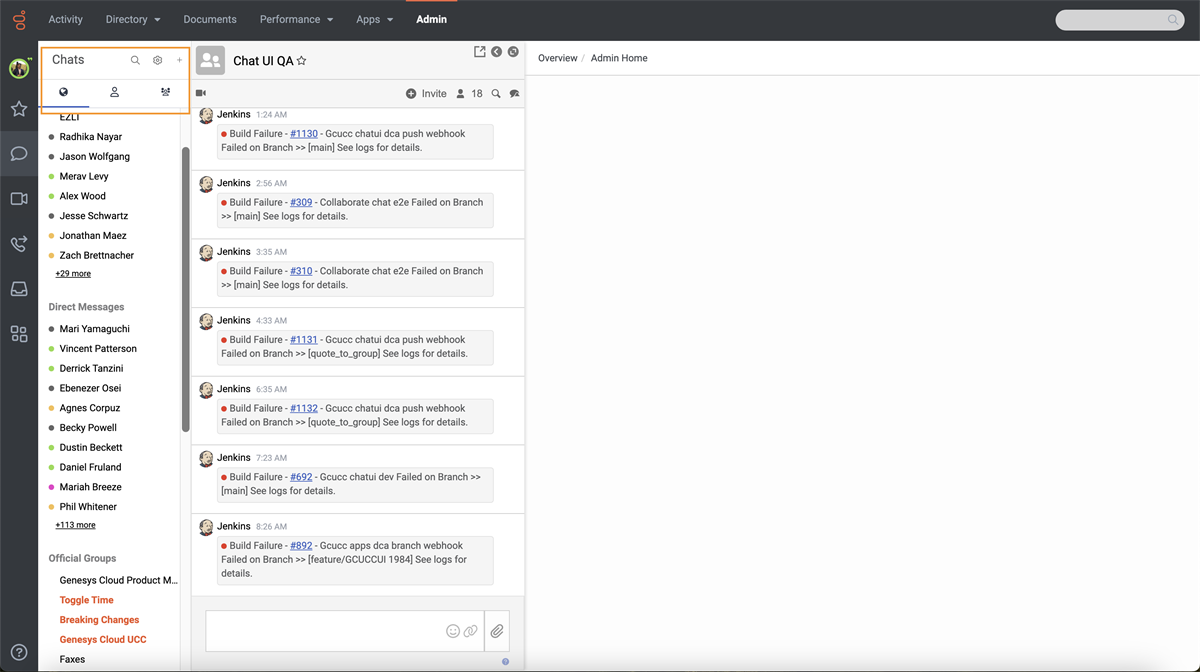Open the emoji picker in the message box
Viewport: 1200px width, 672px height.
pyautogui.click(x=453, y=631)
